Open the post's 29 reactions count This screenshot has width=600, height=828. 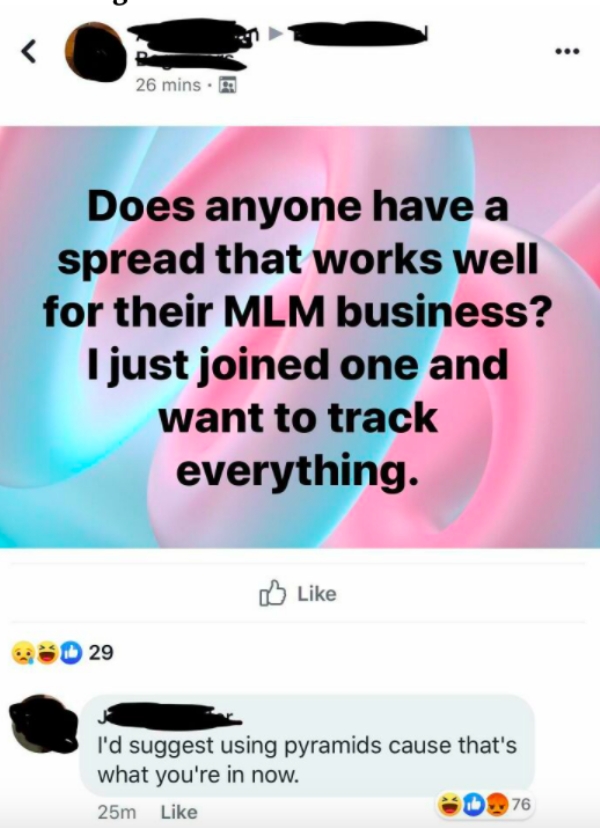point(101,653)
